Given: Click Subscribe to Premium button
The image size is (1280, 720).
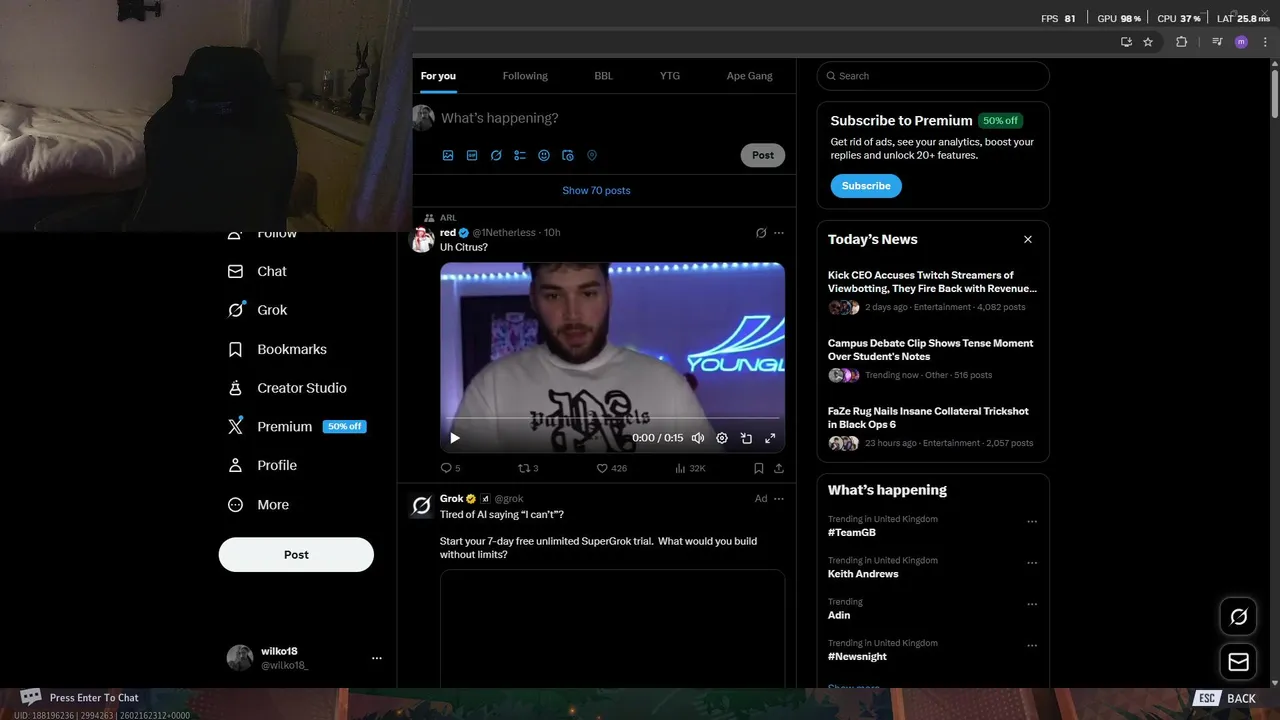Looking at the screenshot, I should coord(866,186).
